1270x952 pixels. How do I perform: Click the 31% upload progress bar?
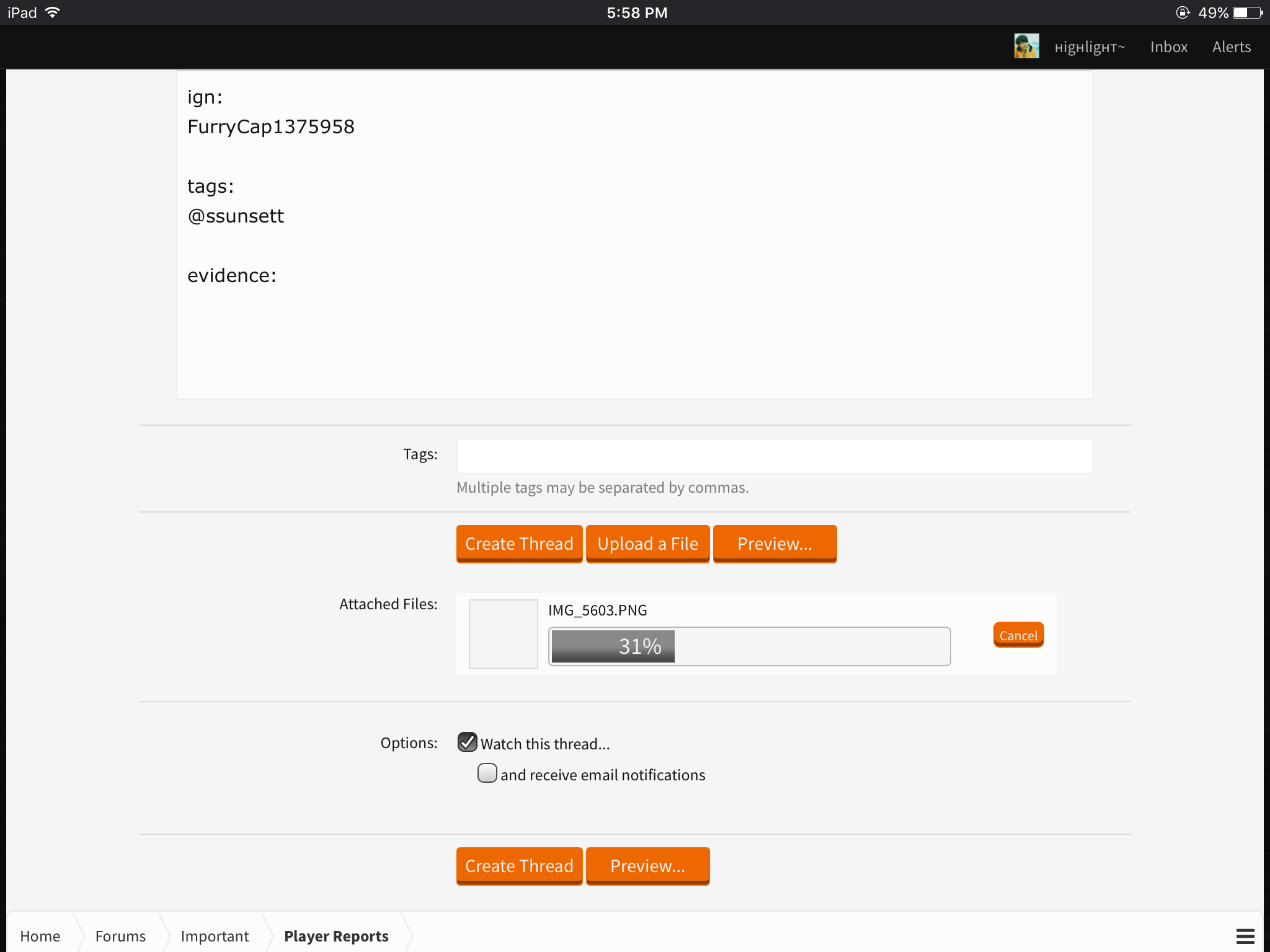tap(749, 646)
